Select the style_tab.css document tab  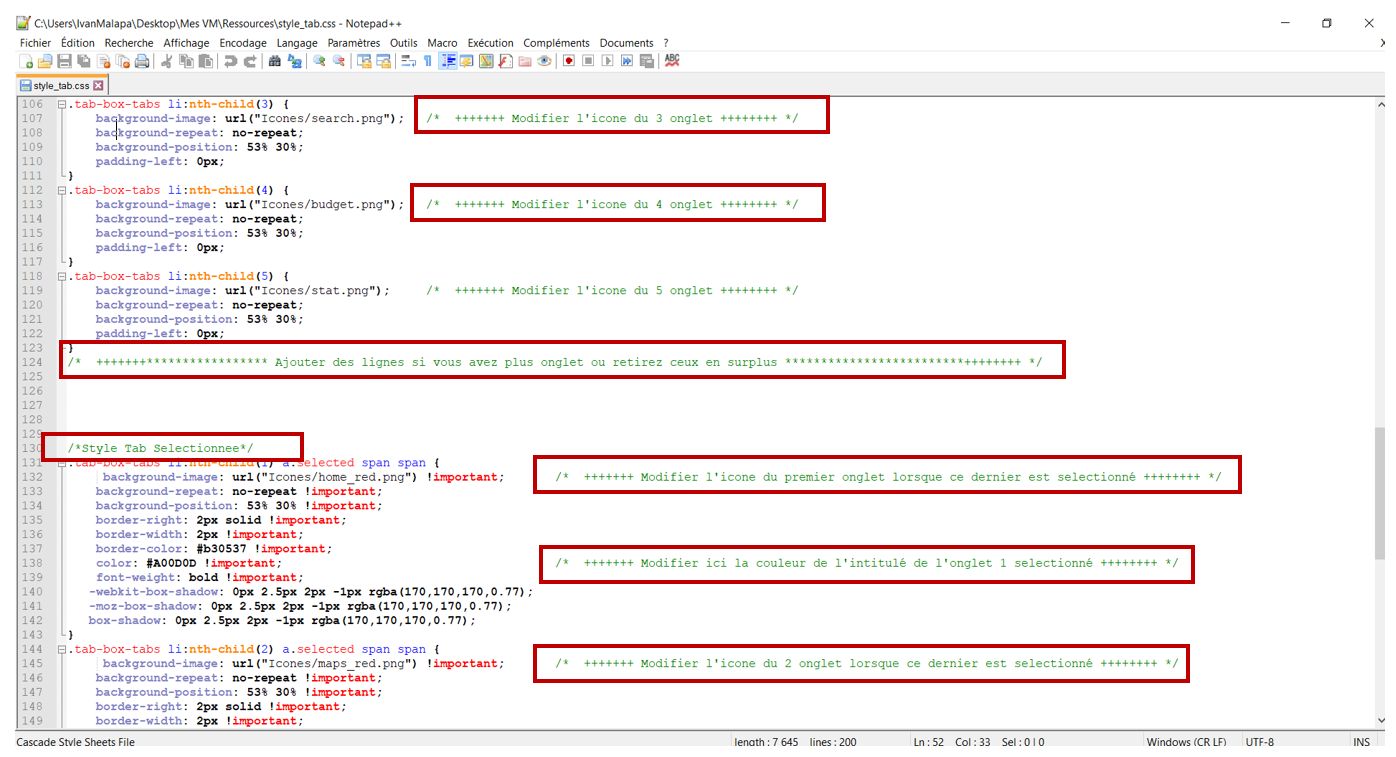55,85
